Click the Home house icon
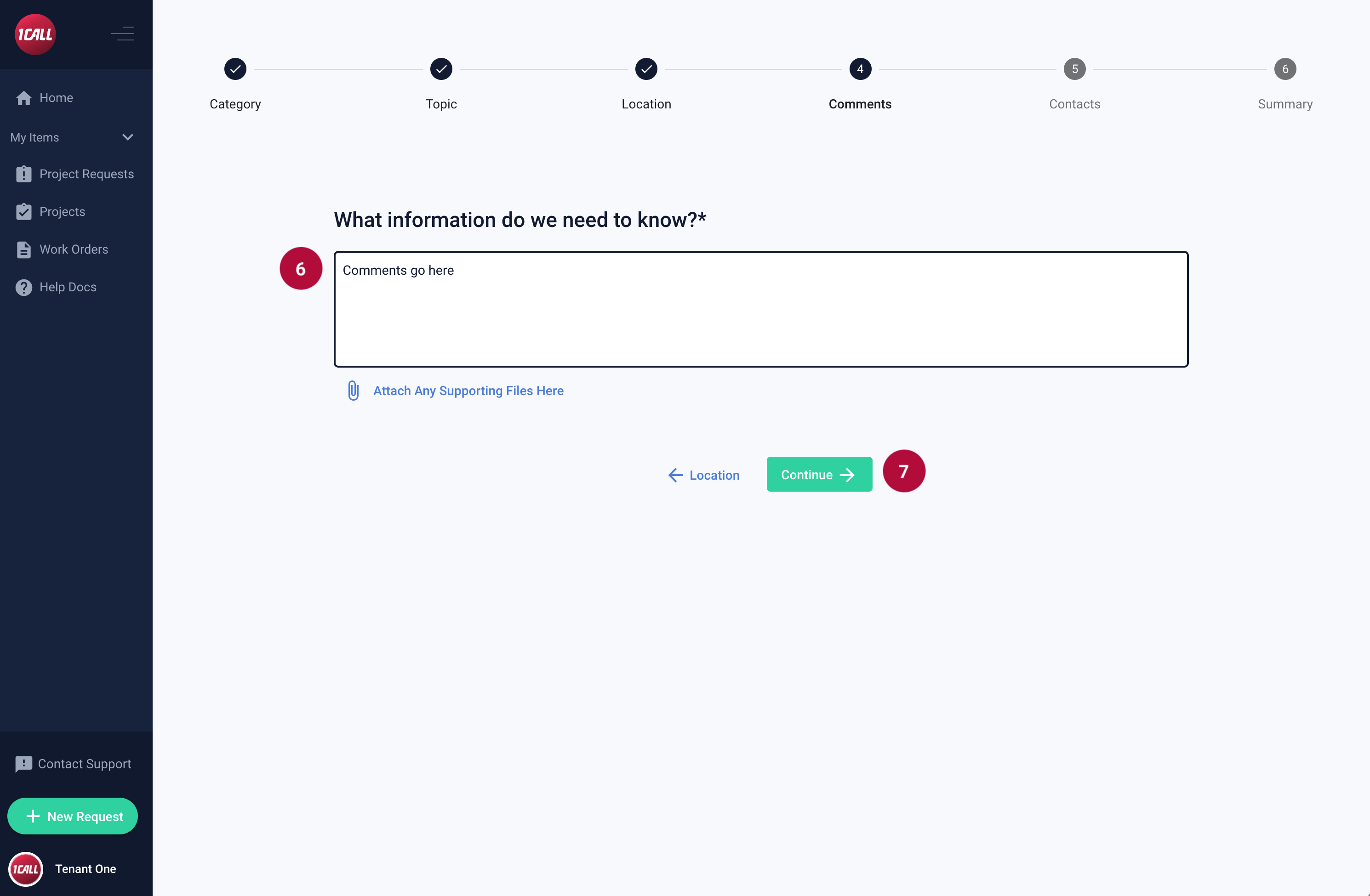Screen dimensions: 1370x896 point(23,98)
